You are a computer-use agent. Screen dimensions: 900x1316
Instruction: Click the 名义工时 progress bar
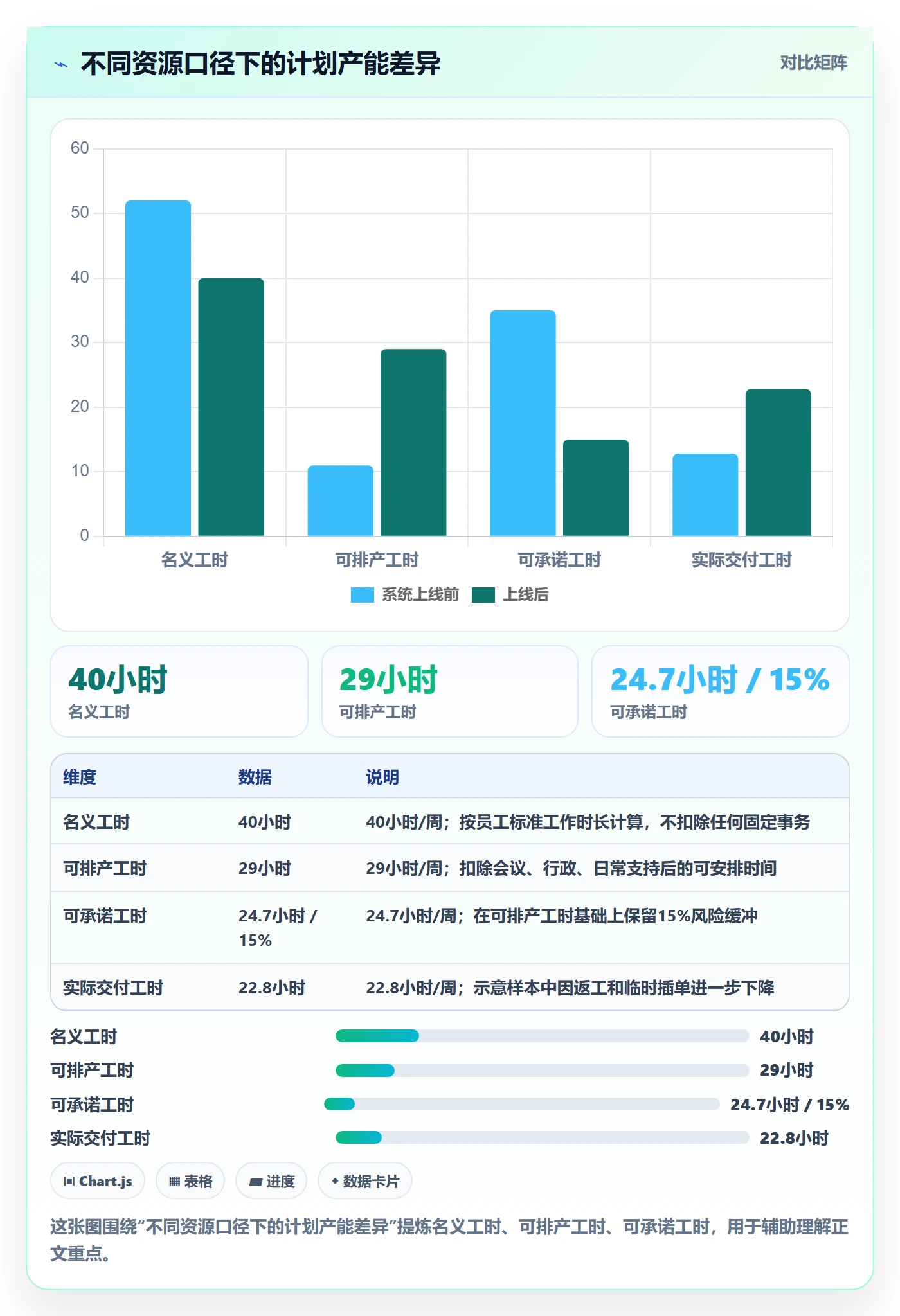(542, 1036)
